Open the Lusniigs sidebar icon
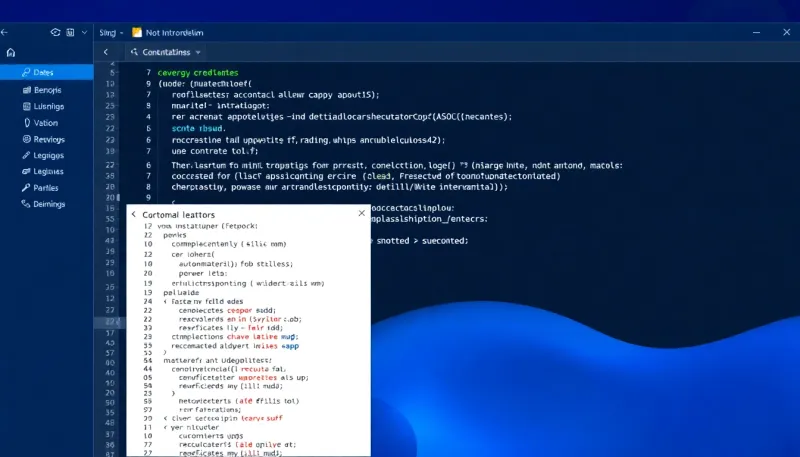The width and height of the screenshot is (800, 457). (27, 106)
